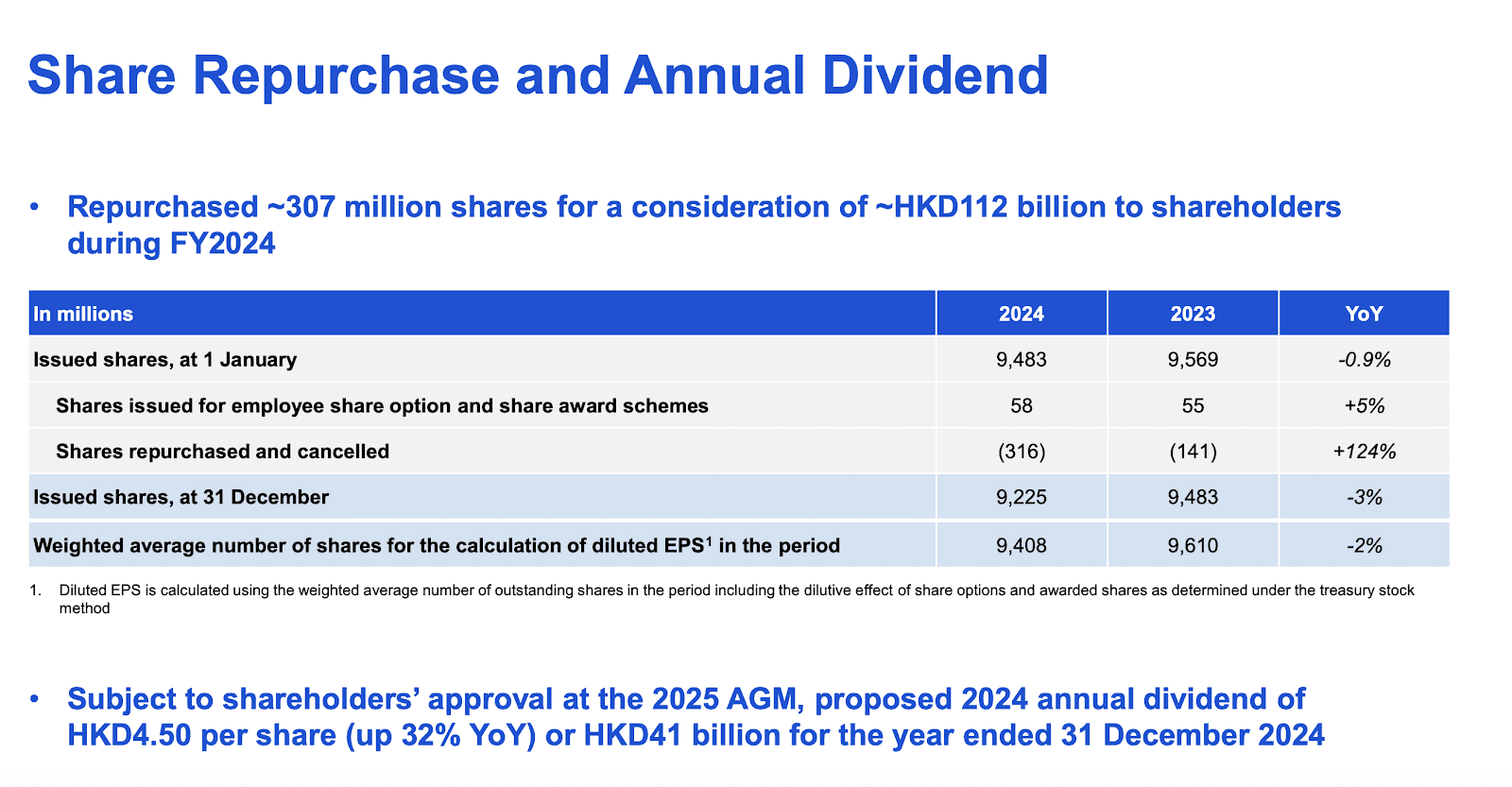Click the YoY value "-0.9%"
Screen dimensions: 1512x787
coord(1364,359)
